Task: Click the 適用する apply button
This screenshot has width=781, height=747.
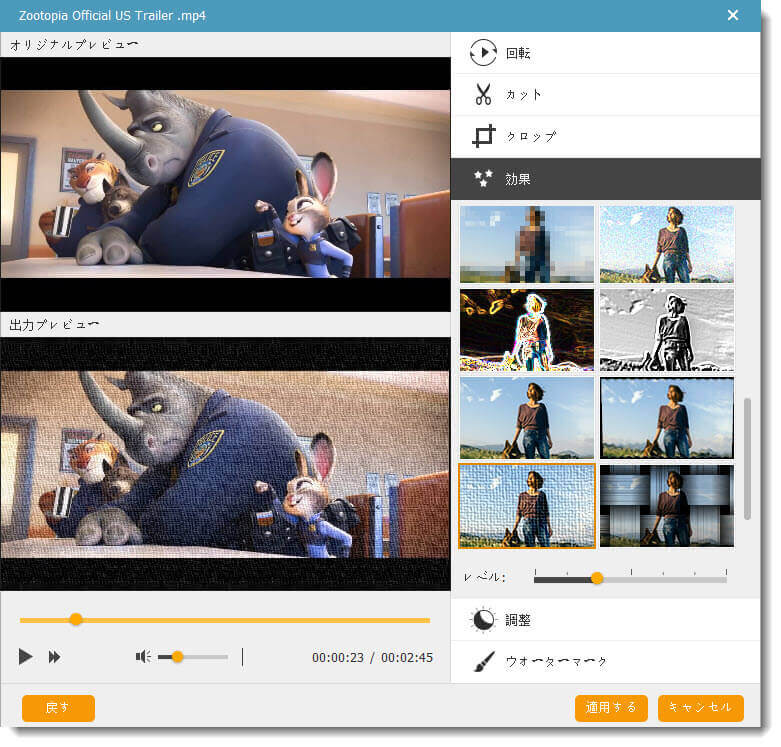Action: 611,708
